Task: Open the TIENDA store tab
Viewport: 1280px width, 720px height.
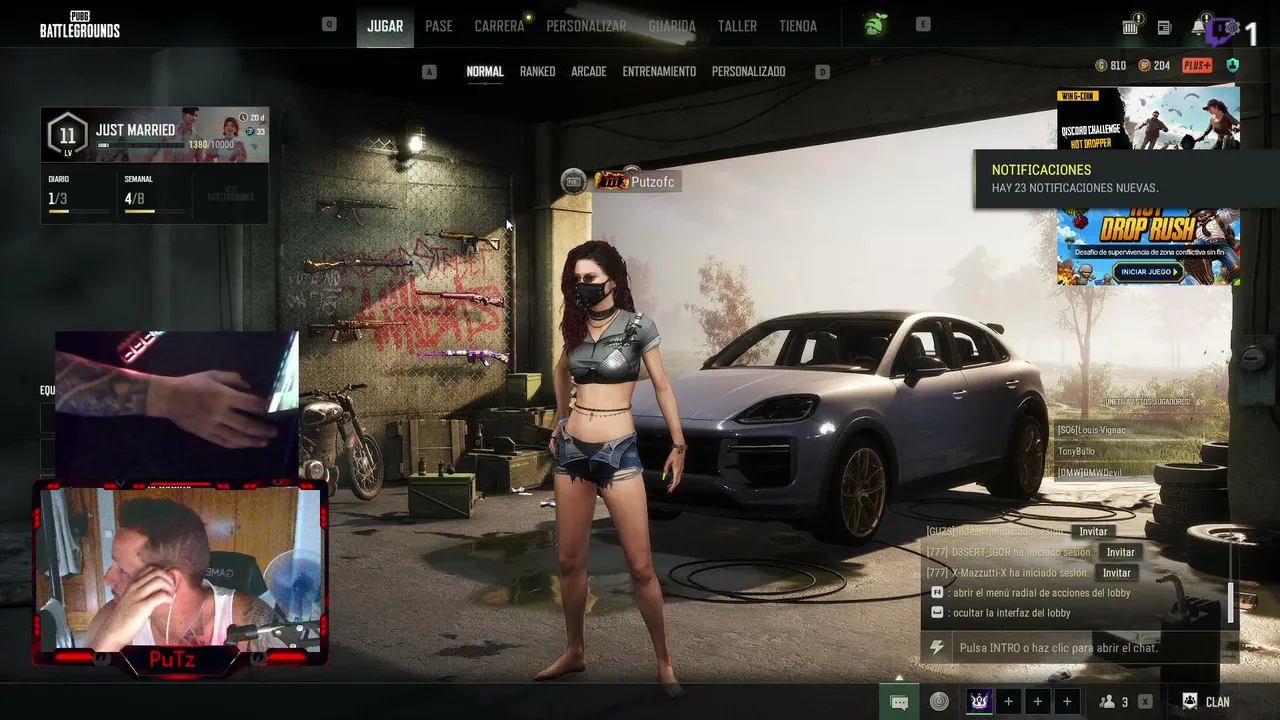Action: click(798, 26)
